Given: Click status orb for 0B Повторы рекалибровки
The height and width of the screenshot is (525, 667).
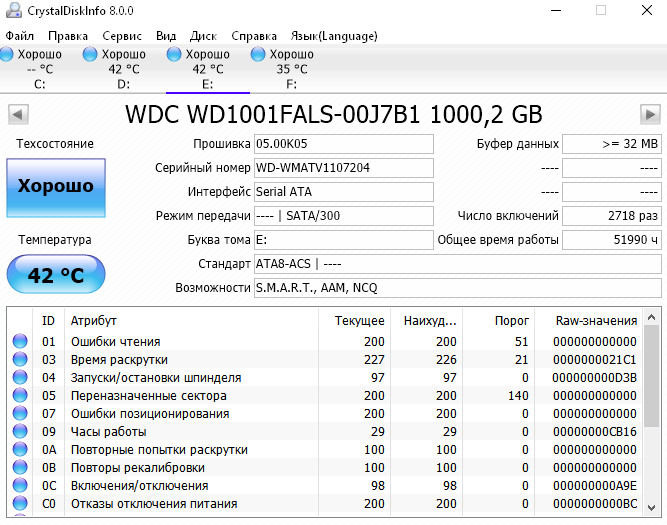Looking at the screenshot, I should pos(20,467).
